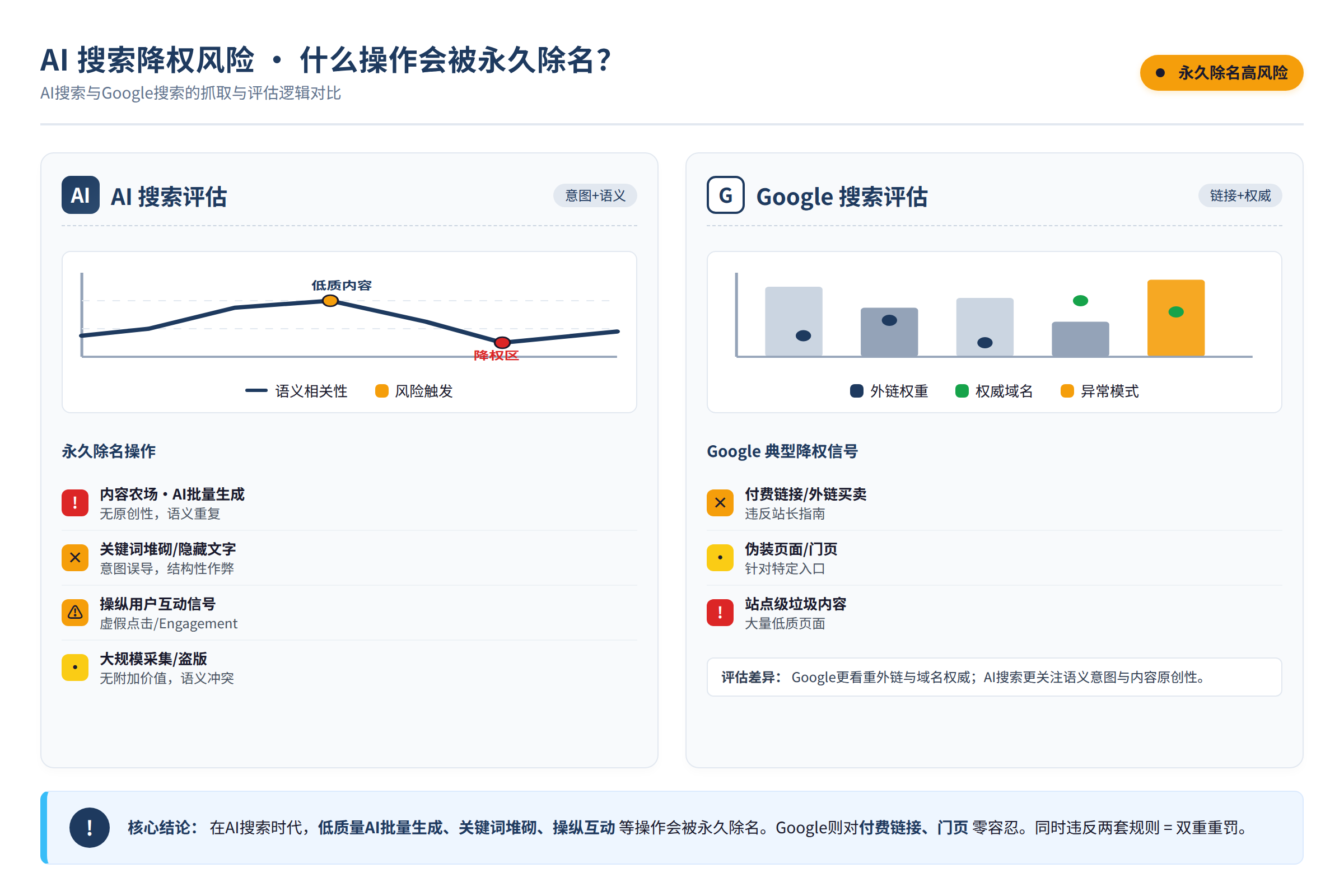Click the 意图误导,结构性作弊 description
Image resolution: width=1344 pixels, height=896 pixels.
pyautogui.click(x=167, y=568)
